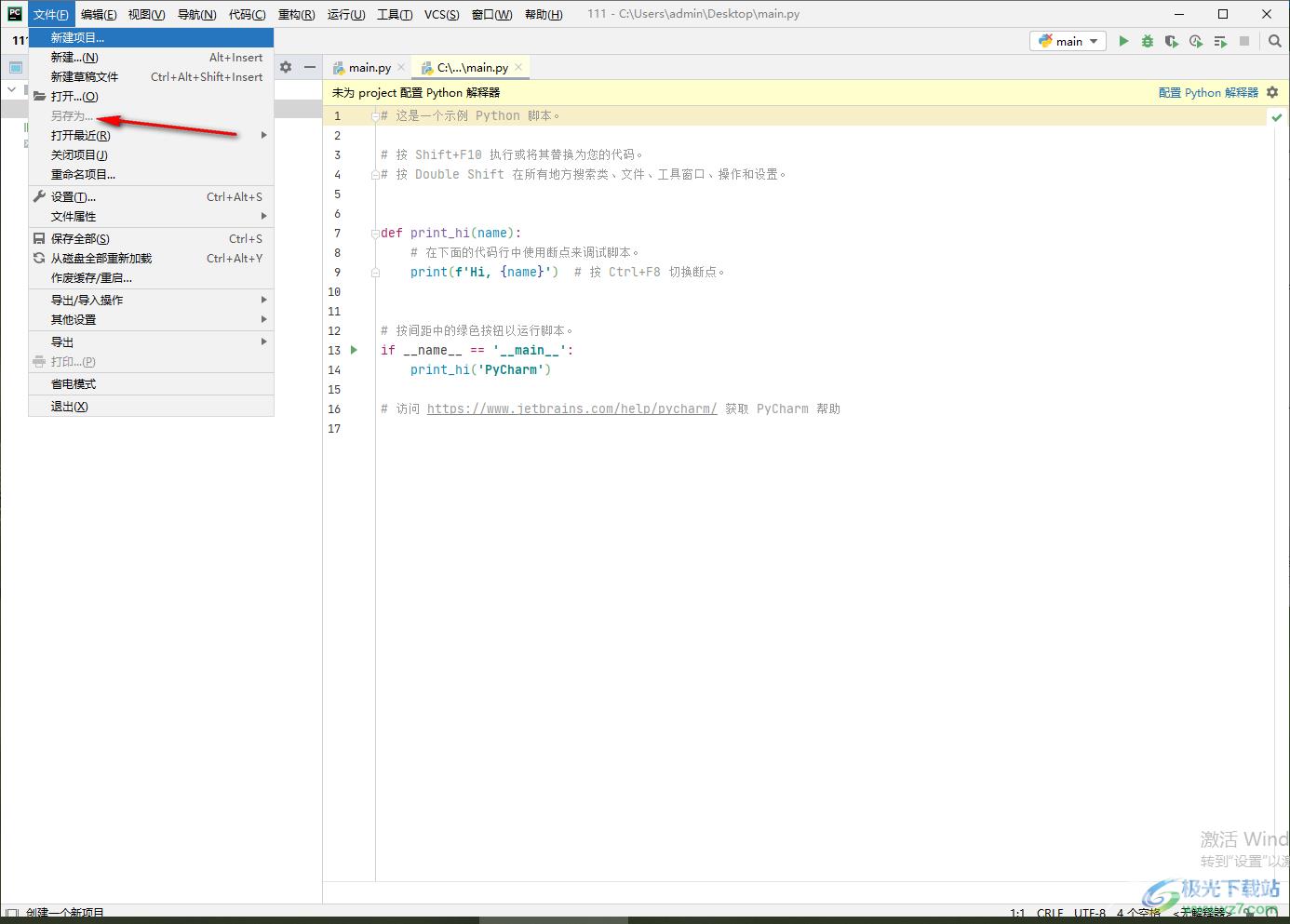Open the 重构(R) menu

tap(296, 14)
